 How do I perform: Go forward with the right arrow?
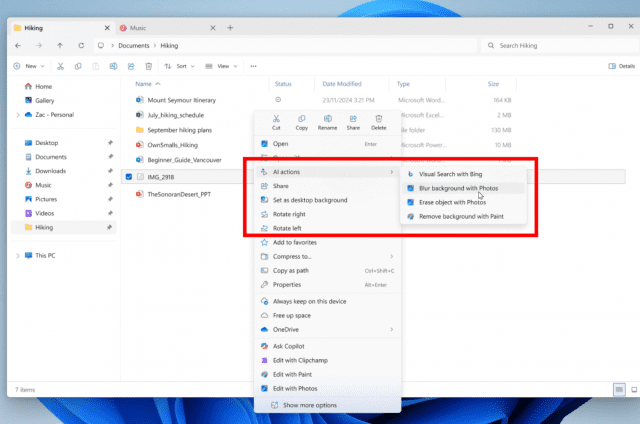point(39,45)
